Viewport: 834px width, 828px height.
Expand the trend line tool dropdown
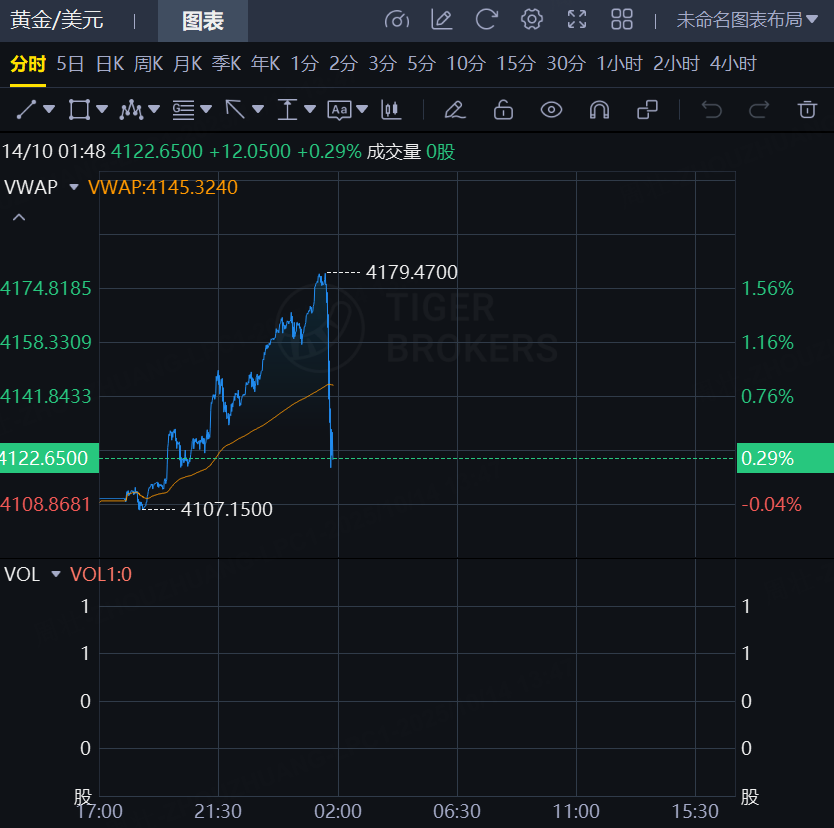(x=48, y=109)
